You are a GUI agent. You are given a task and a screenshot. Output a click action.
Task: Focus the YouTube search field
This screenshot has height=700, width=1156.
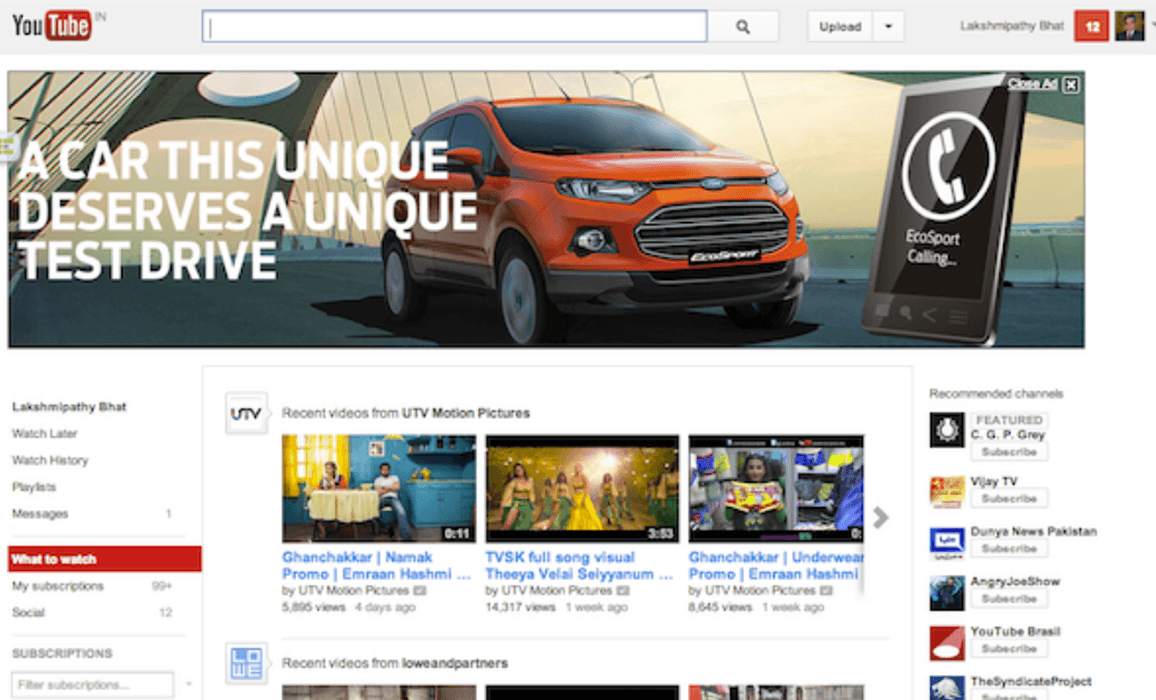(x=454, y=27)
